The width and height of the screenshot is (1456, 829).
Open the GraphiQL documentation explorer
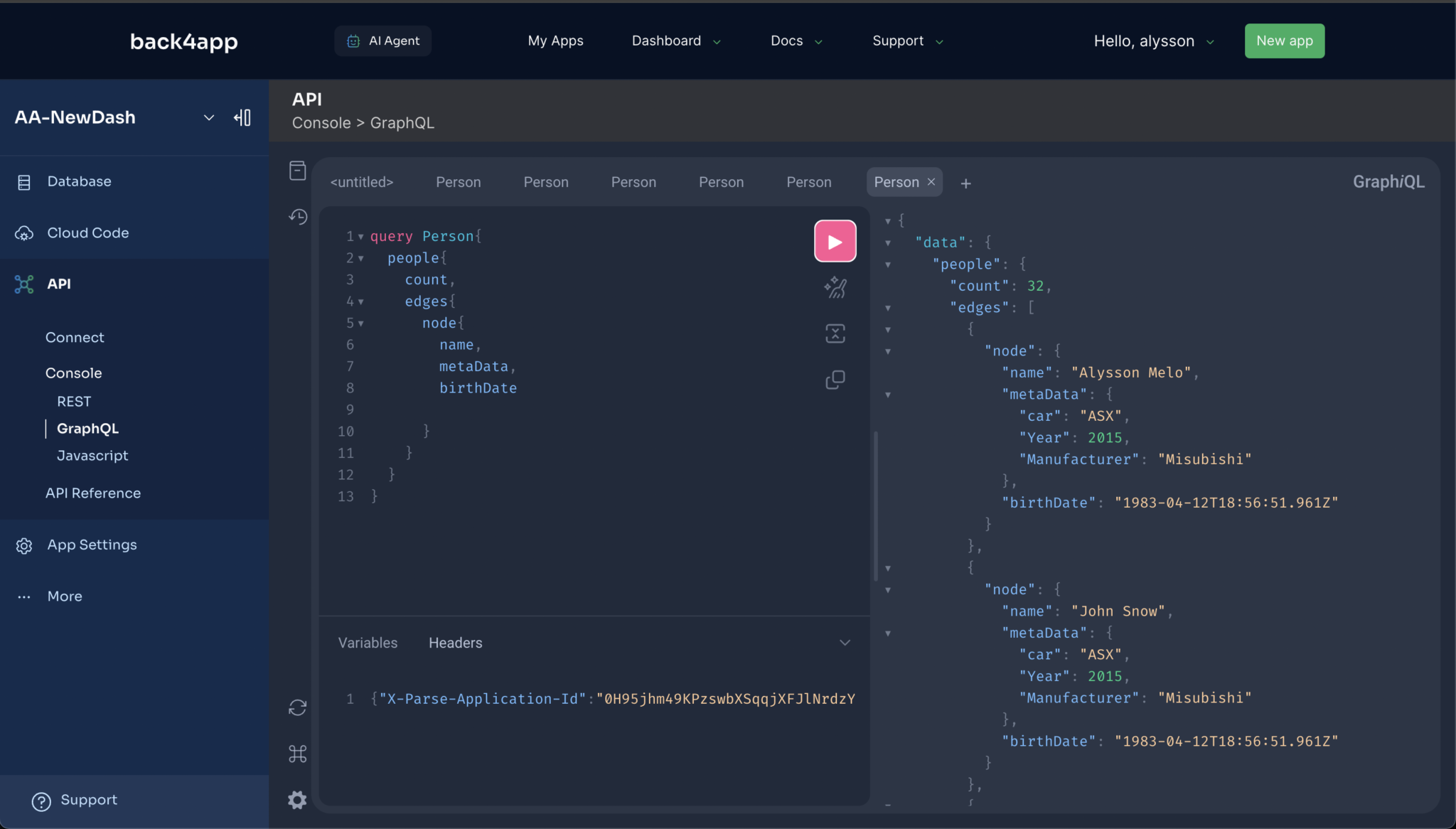pyautogui.click(x=297, y=171)
